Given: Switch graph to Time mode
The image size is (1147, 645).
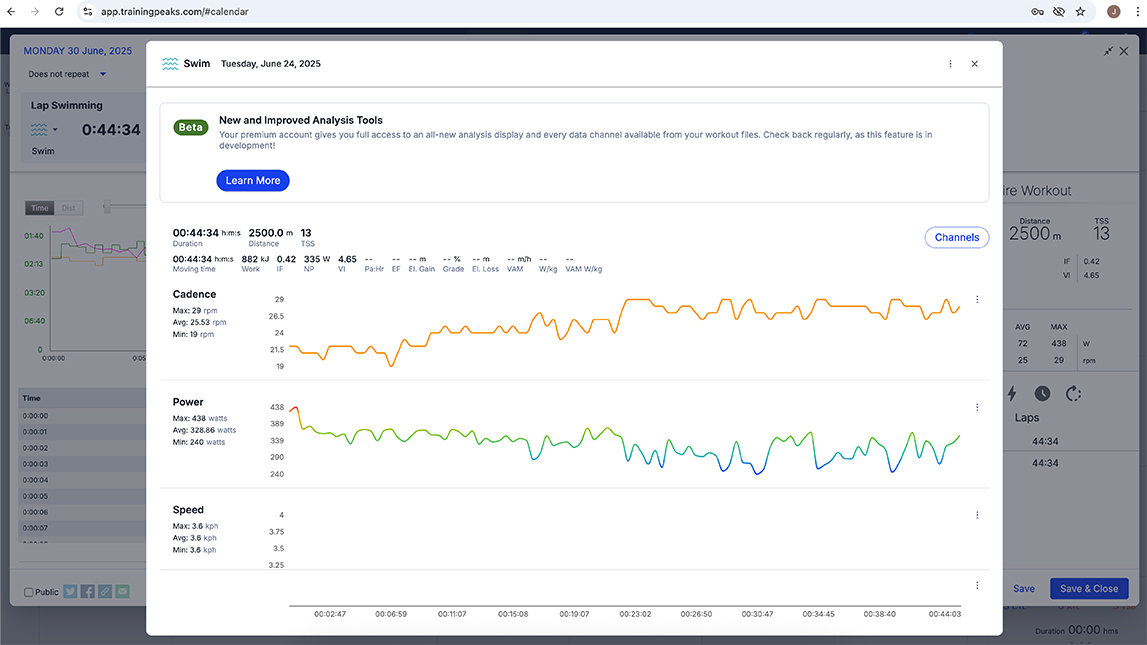Looking at the screenshot, I should 39,208.
